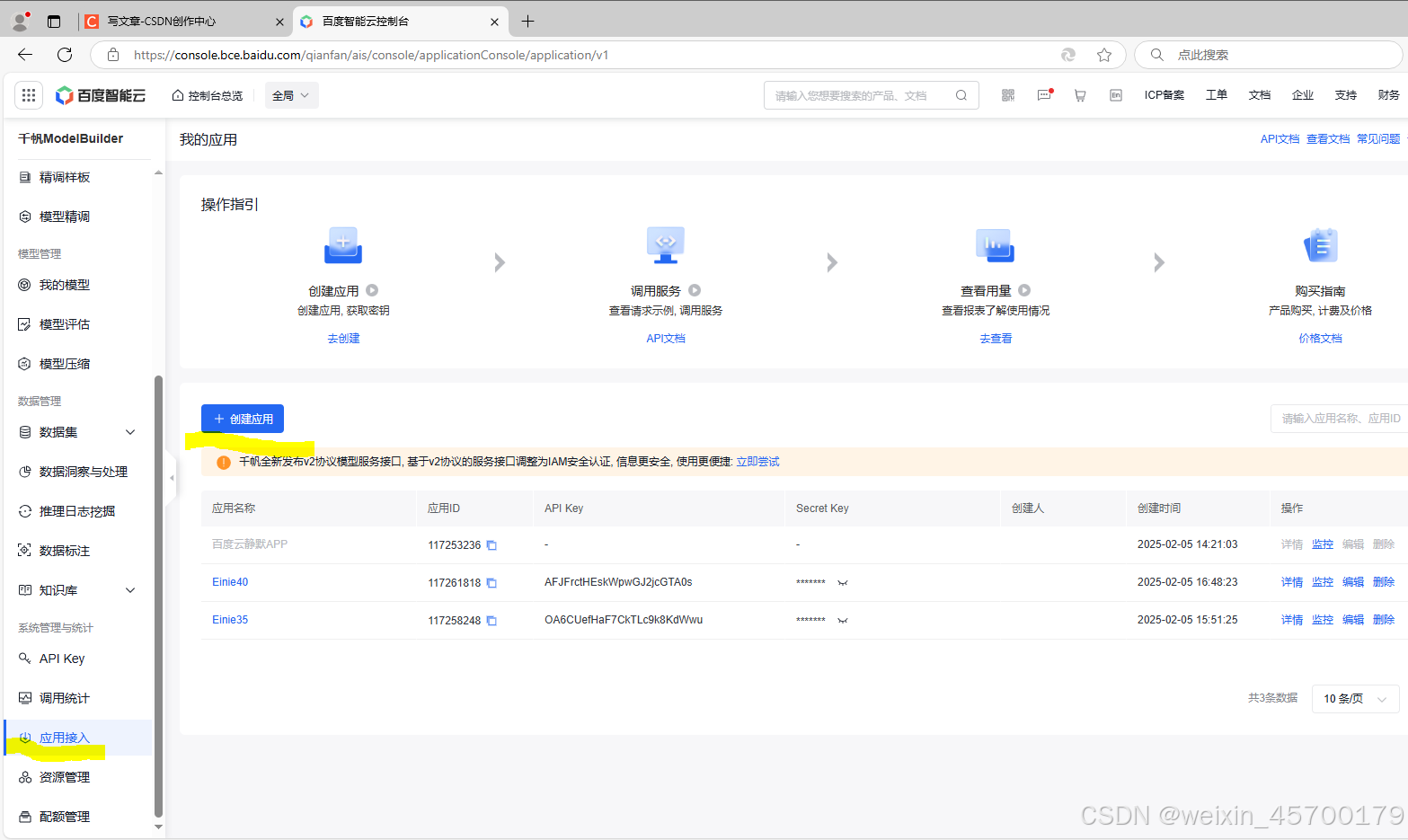Open the 全局 region dropdown
Viewport: 1408px width, 840px height.
pyautogui.click(x=292, y=95)
